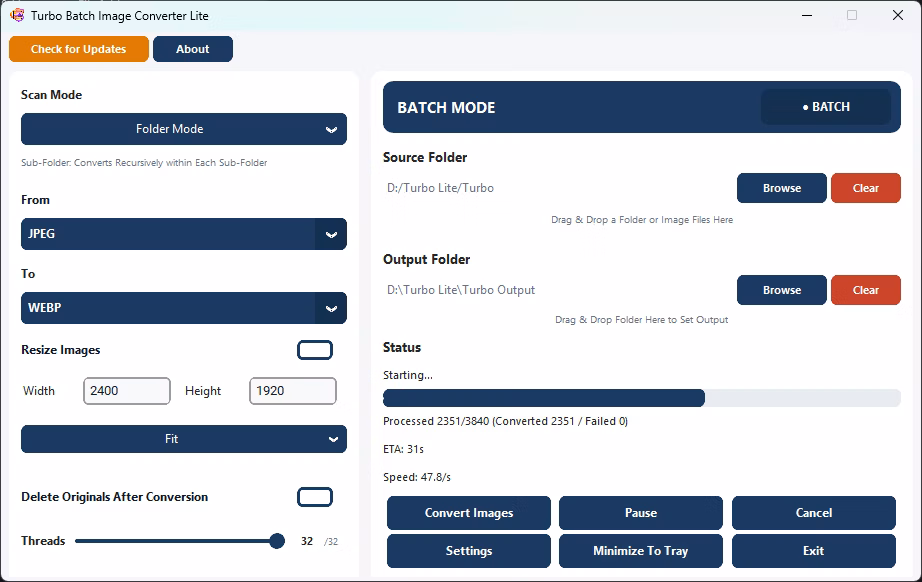922x582 pixels.
Task: Pause the conversion
Action: (640, 513)
